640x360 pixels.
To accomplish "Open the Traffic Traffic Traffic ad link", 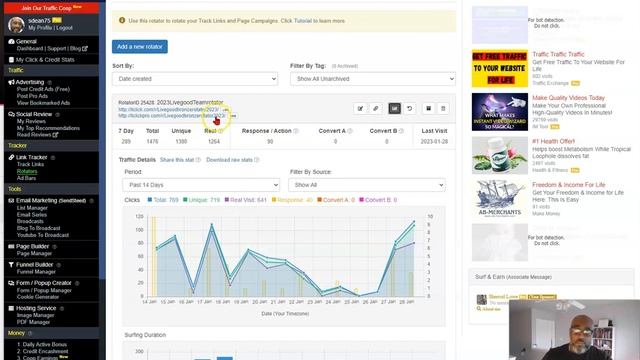I will 558,54.
